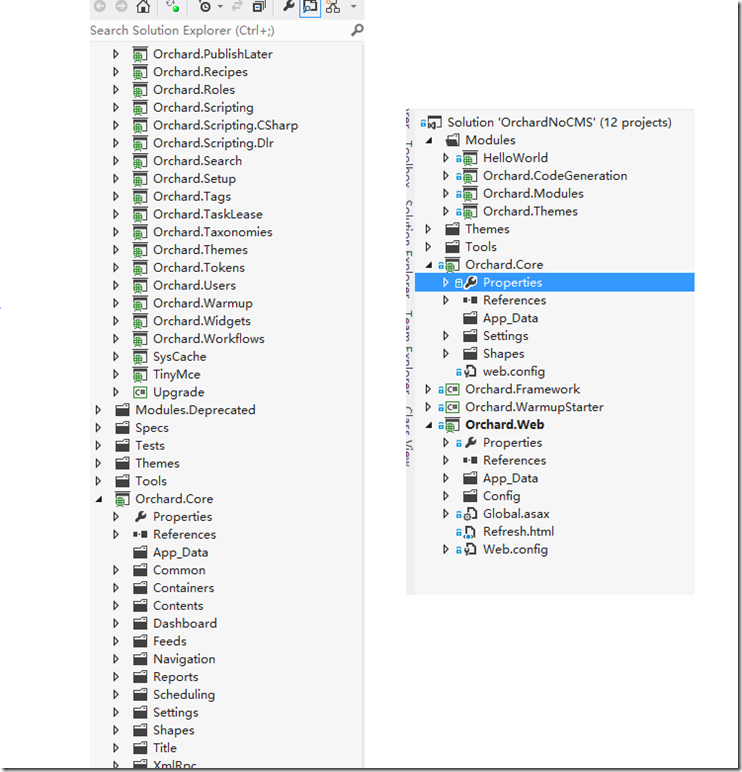Screen dimensions: 742x772
Task: Expand the Tests folder in left tree
Action: click(x=98, y=445)
